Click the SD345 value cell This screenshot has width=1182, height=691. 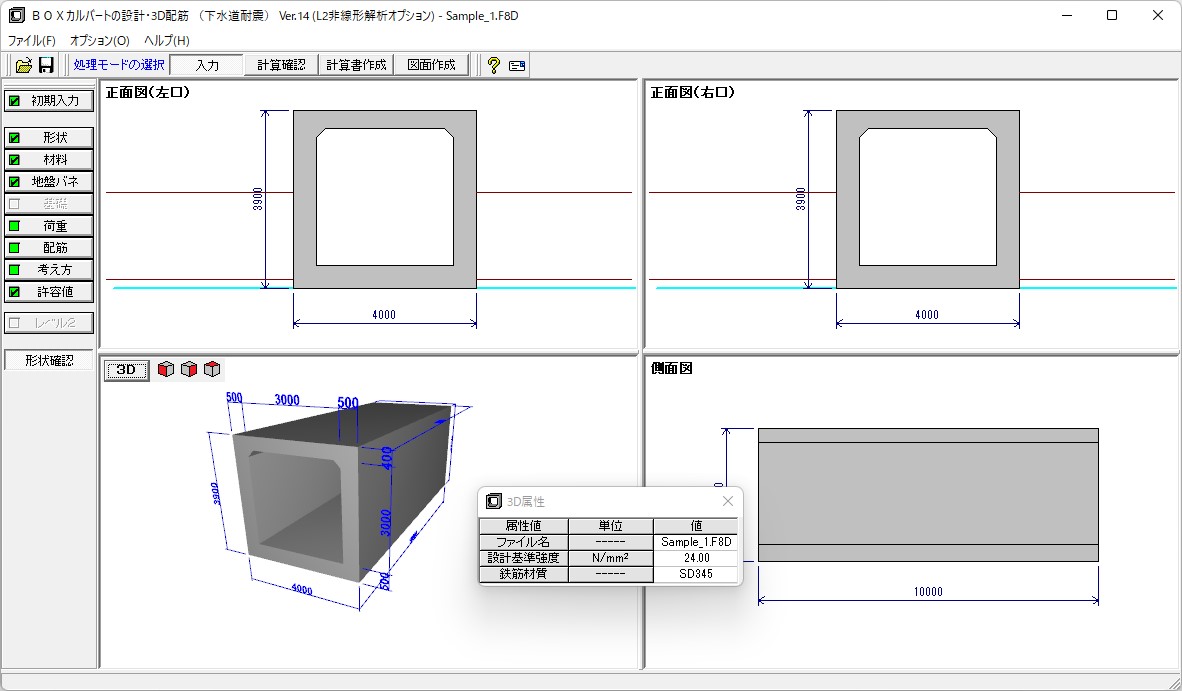[x=696, y=574]
